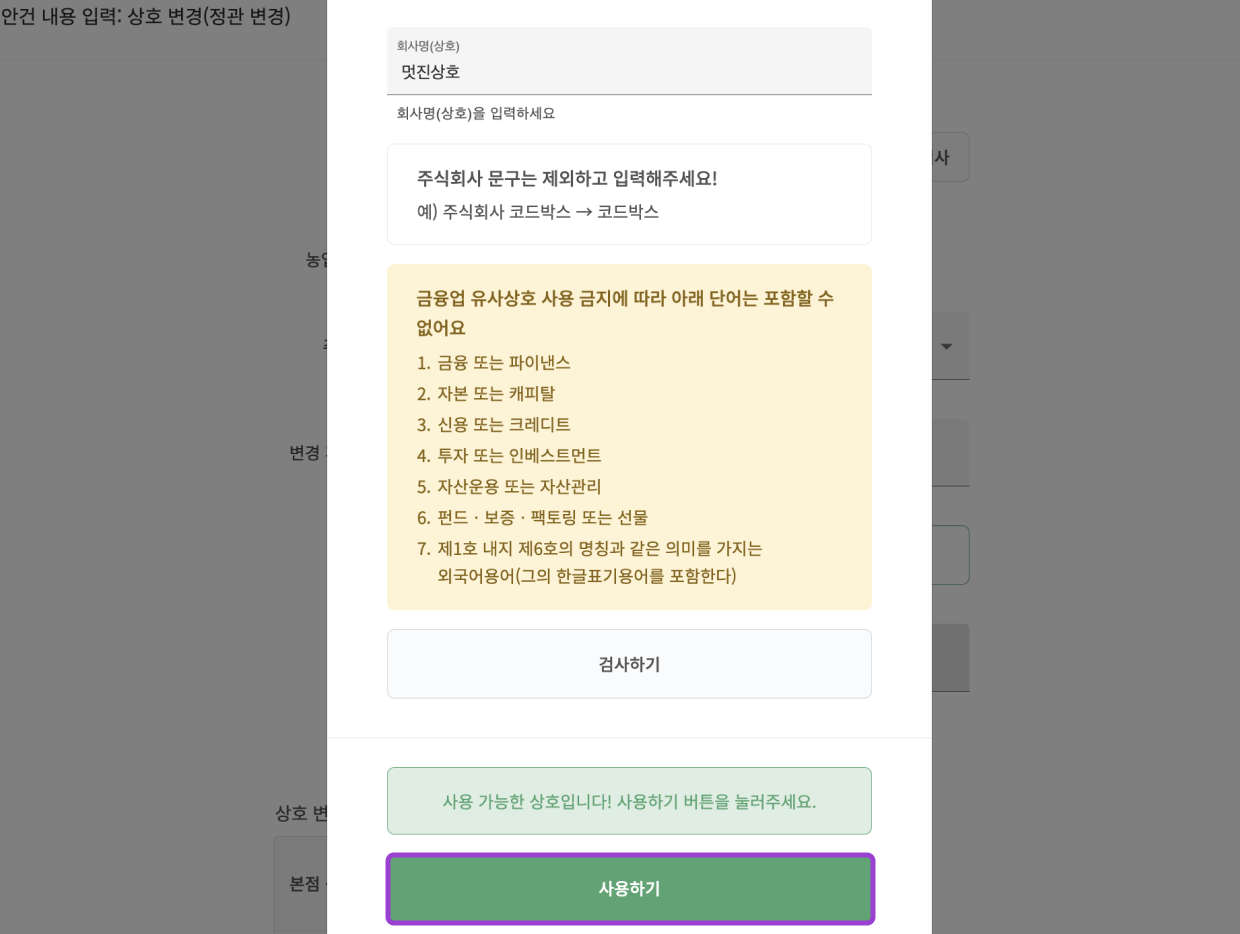Image resolution: width=1240 pixels, height=934 pixels.
Task: Click the 주식회사 exclusion notice card
Action: [x=629, y=193]
